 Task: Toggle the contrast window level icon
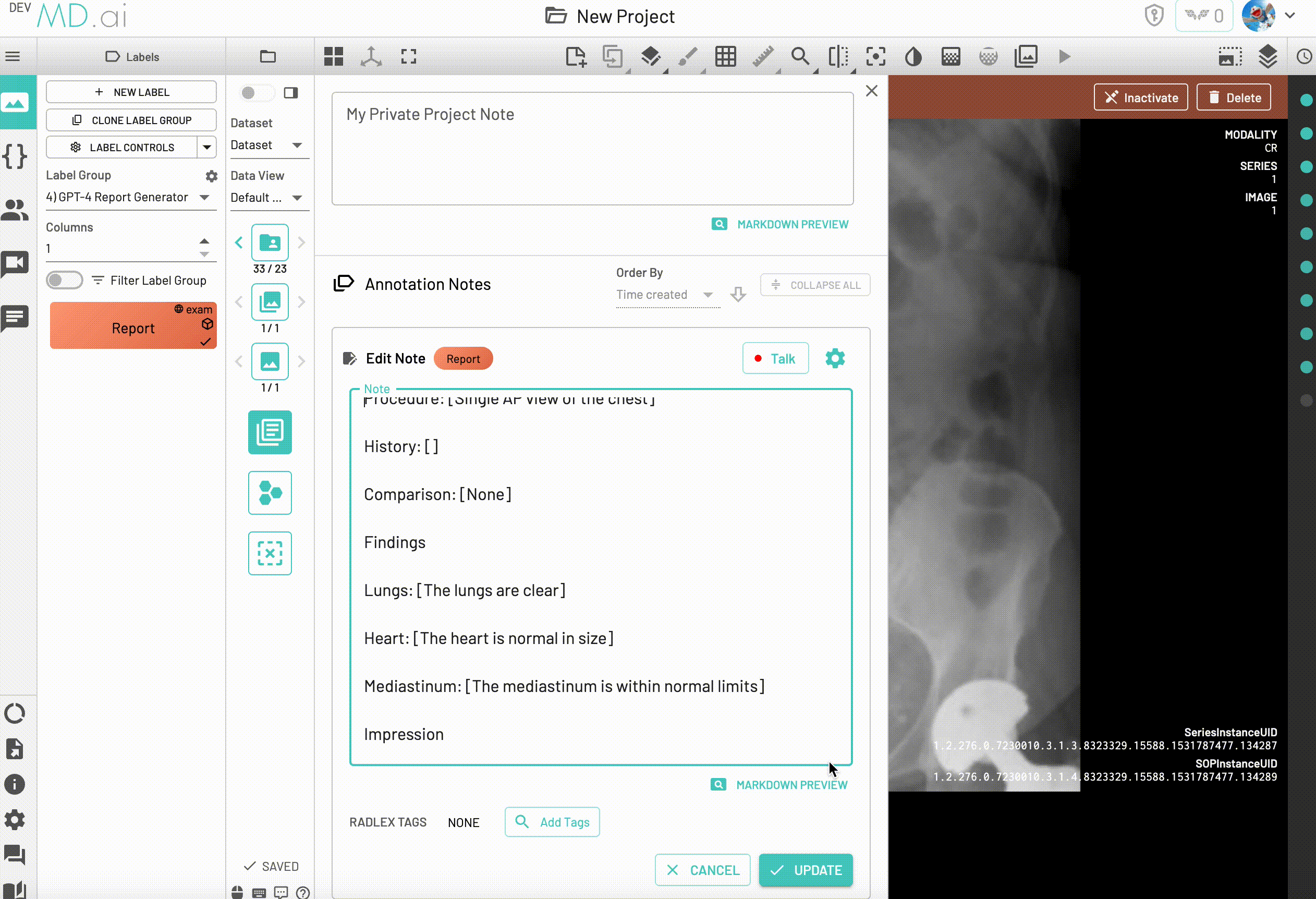click(913, 57)
